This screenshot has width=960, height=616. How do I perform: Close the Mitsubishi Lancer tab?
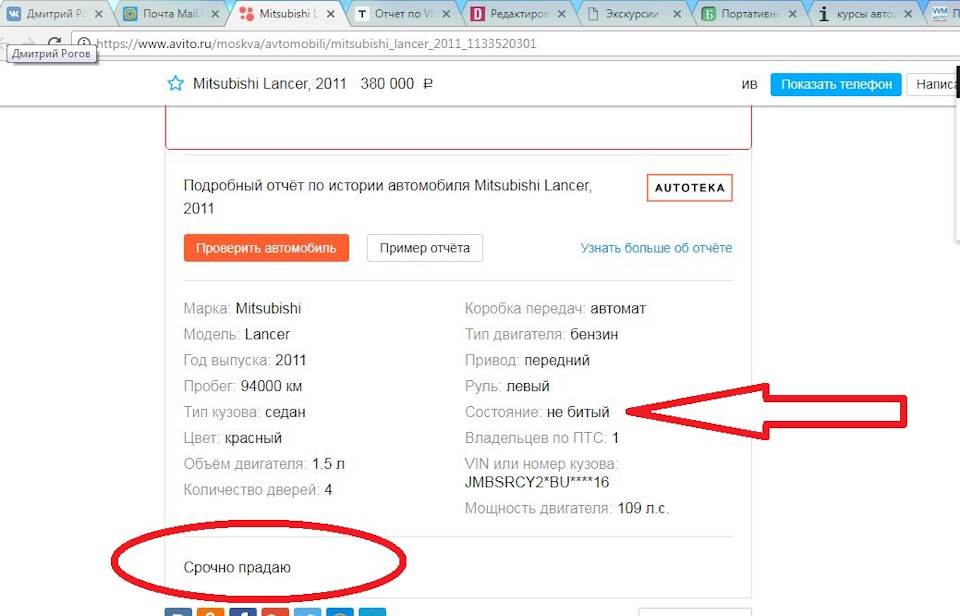331,13
